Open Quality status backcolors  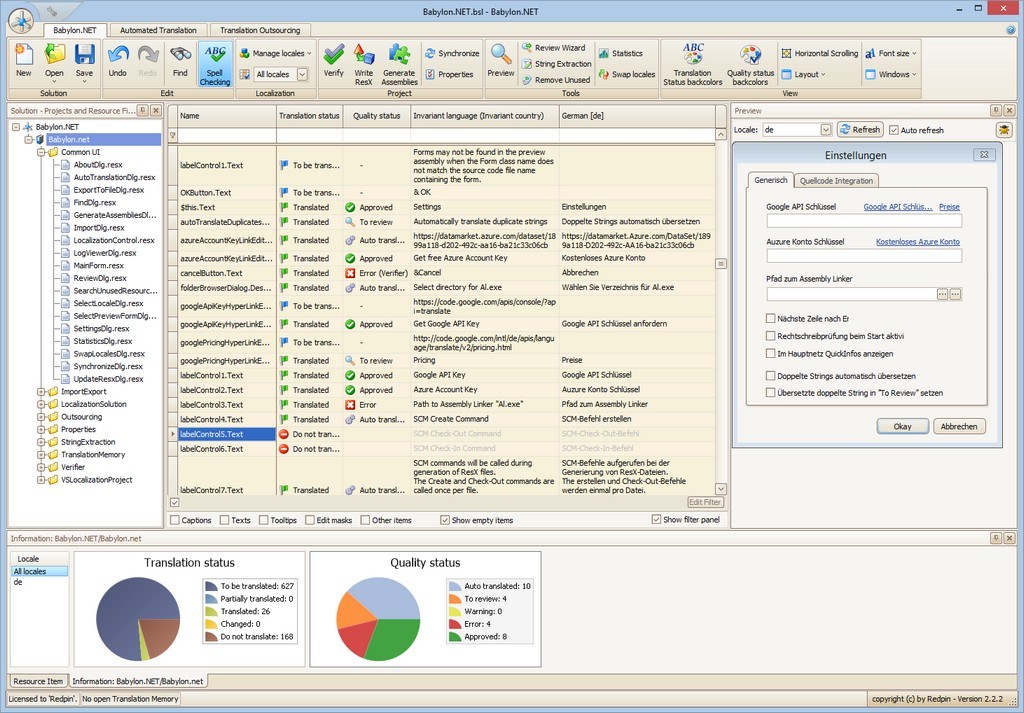coord(750,64)
